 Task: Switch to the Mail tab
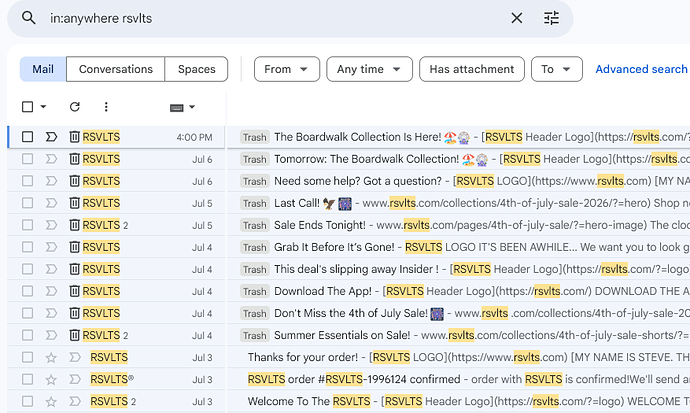[x=43, y=69]
